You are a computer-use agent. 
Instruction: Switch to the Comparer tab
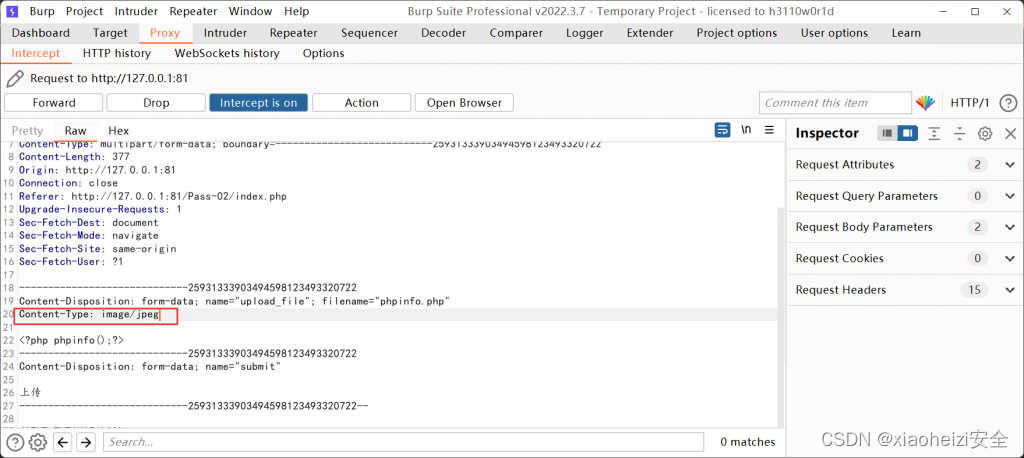516,33
